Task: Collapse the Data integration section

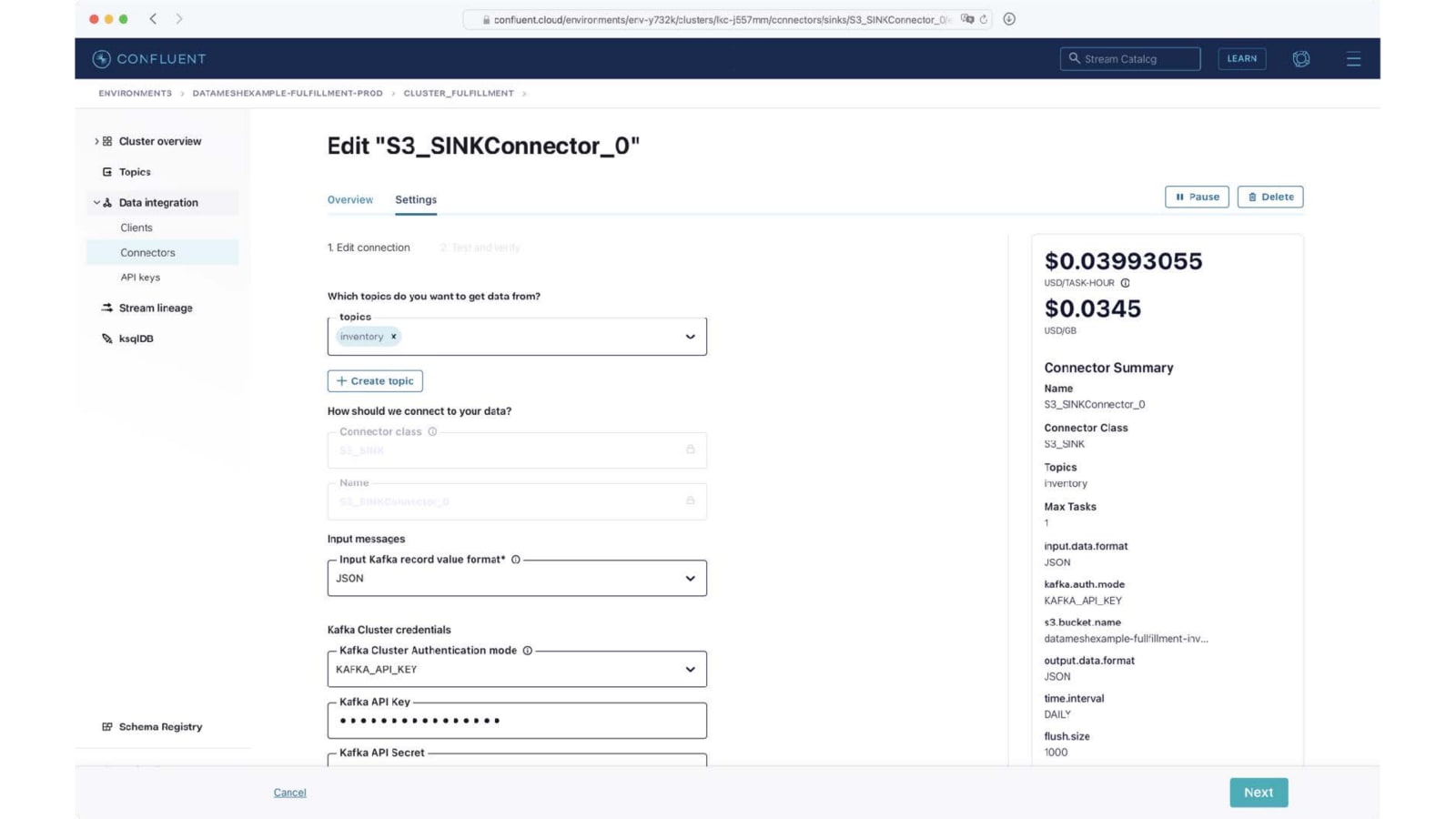Action: pos(96,203)
